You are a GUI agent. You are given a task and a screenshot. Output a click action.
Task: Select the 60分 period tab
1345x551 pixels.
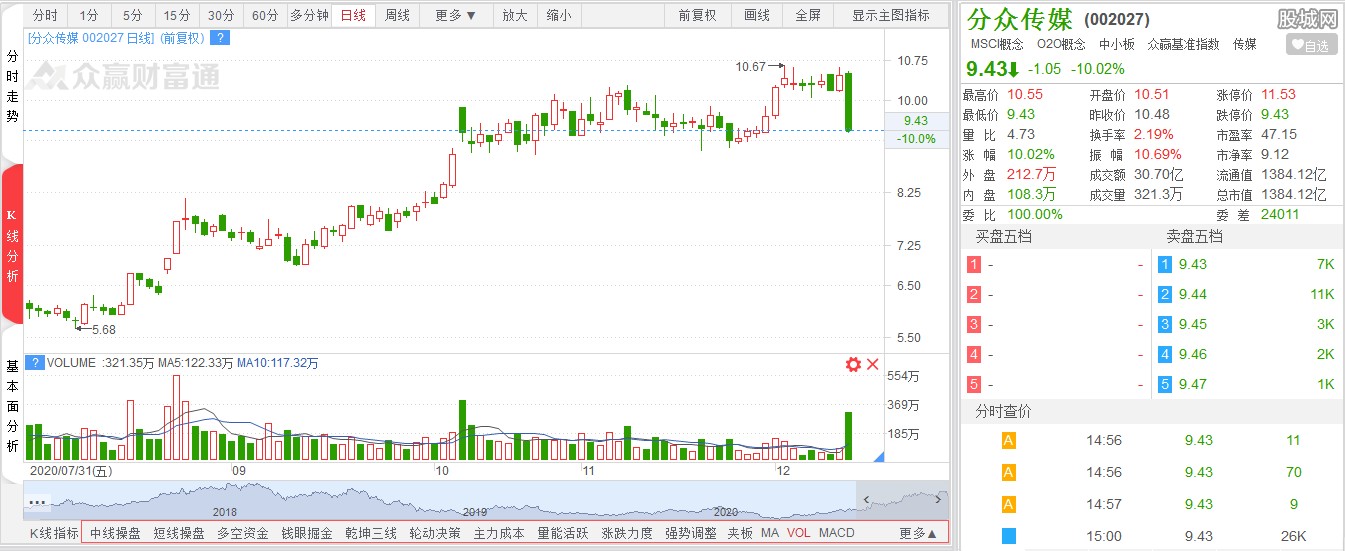[265, 16]
